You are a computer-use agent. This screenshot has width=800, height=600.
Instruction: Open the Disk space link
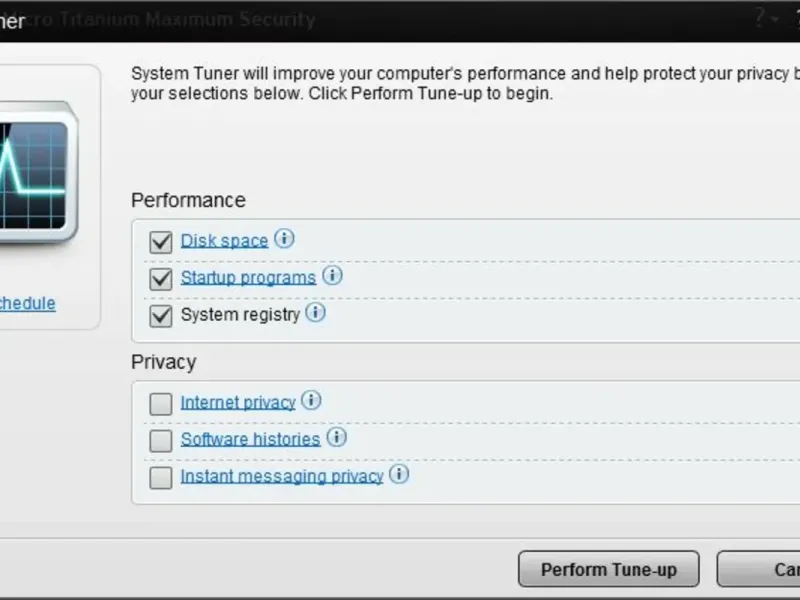coord(224,241)
